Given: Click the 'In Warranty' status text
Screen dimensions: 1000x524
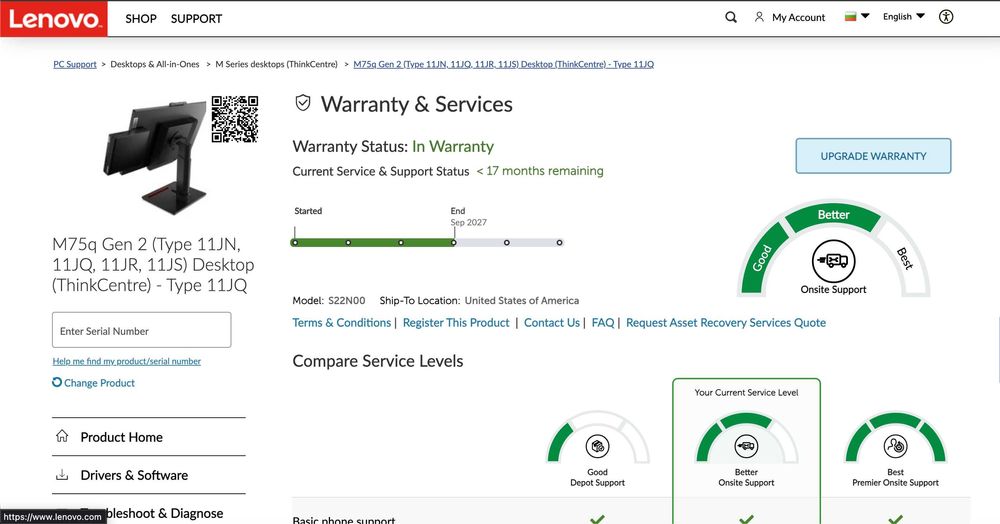Looking at the screenshot, I should point(453,146).
